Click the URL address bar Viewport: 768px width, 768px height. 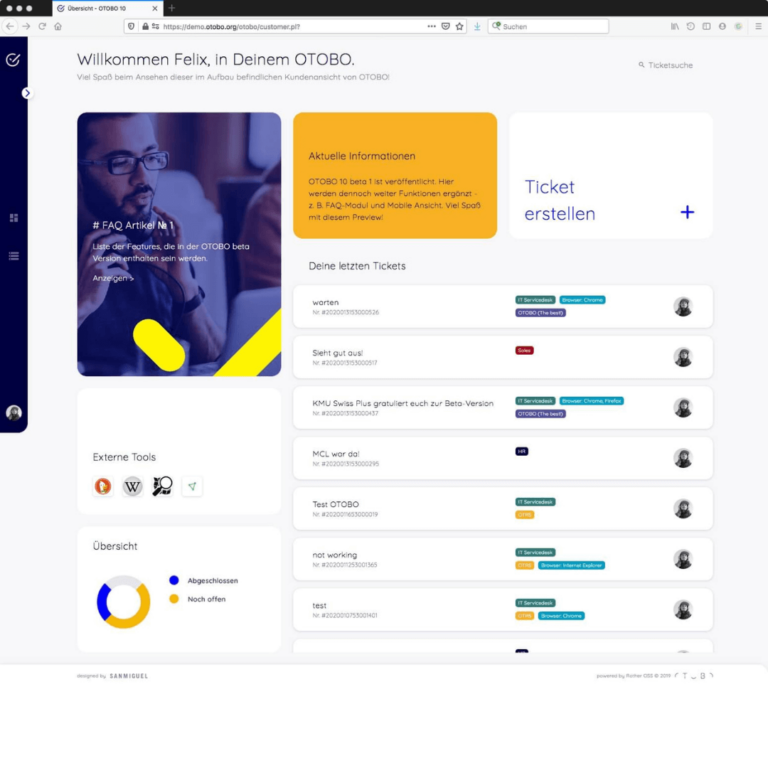(x=294, y=26)
